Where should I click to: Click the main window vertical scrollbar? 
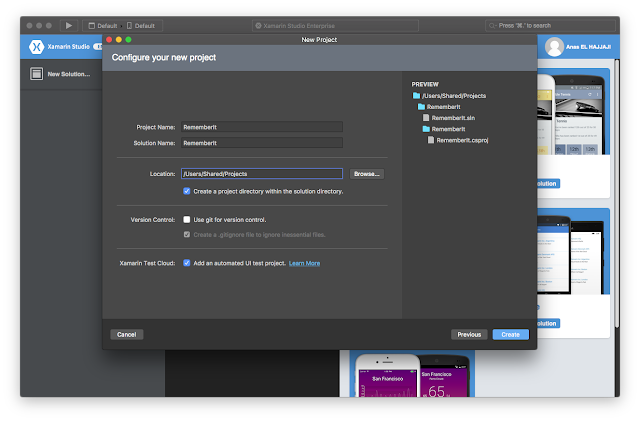tap(617, 196)
